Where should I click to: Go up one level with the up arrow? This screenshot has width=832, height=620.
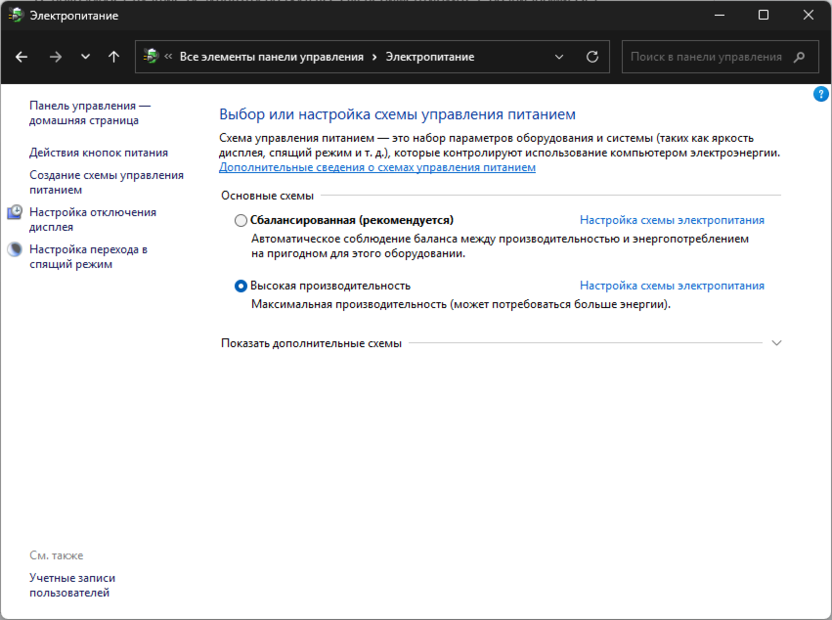114,57
